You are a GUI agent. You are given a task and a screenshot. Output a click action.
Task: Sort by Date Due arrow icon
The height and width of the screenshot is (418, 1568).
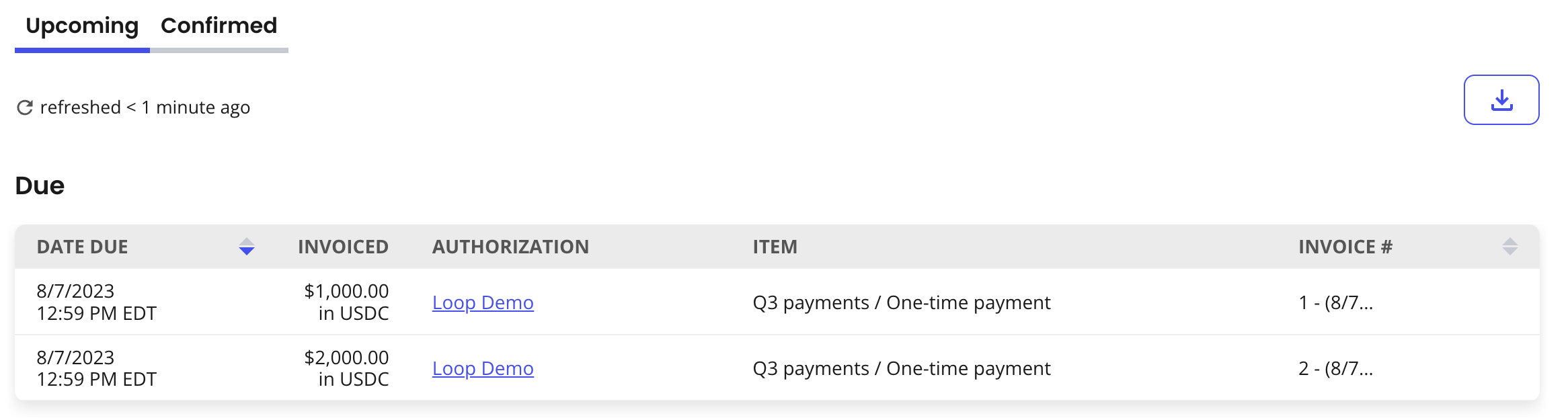[247, 247]
